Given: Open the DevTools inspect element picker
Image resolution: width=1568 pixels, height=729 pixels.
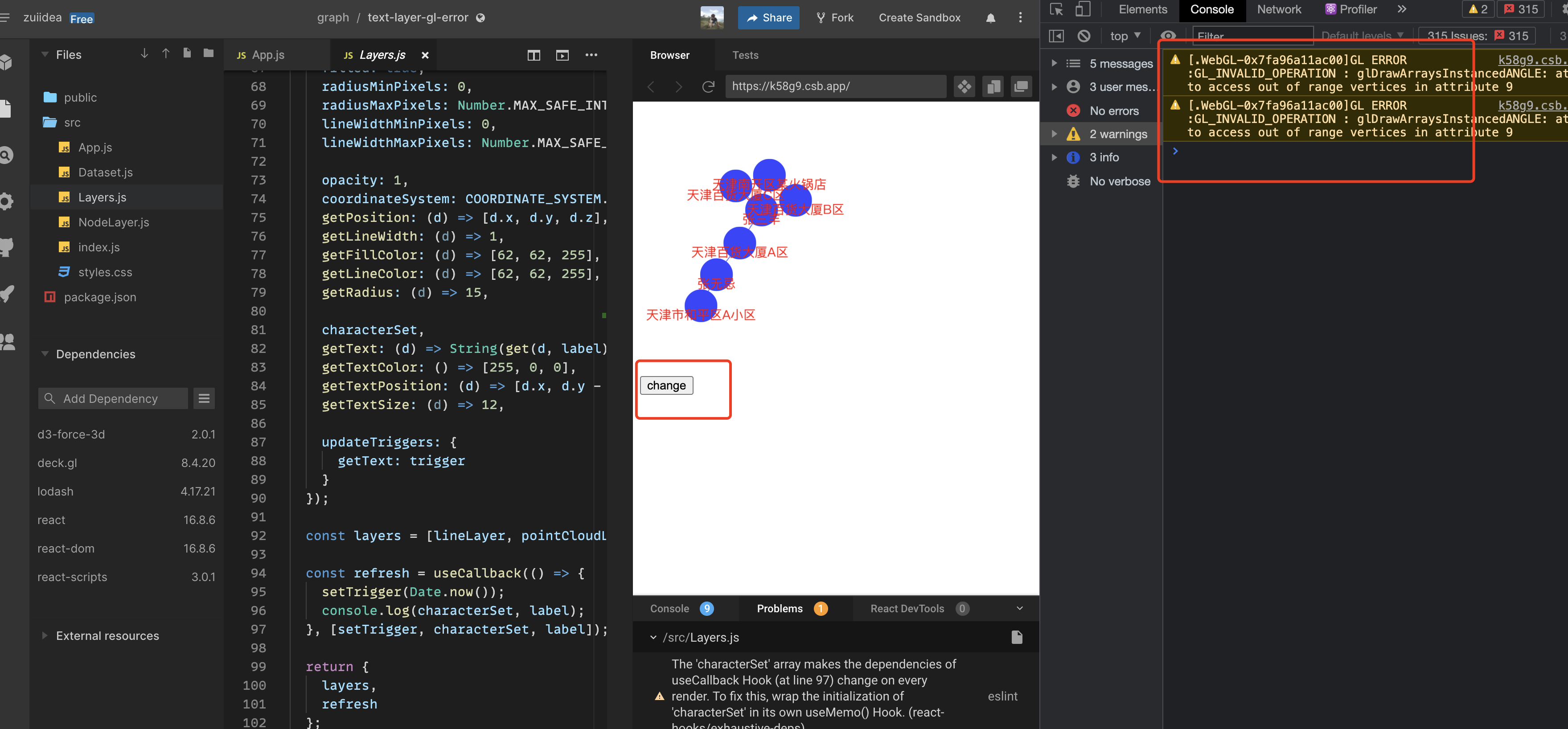Looking at the screenshot, I should click(1056, 9).
